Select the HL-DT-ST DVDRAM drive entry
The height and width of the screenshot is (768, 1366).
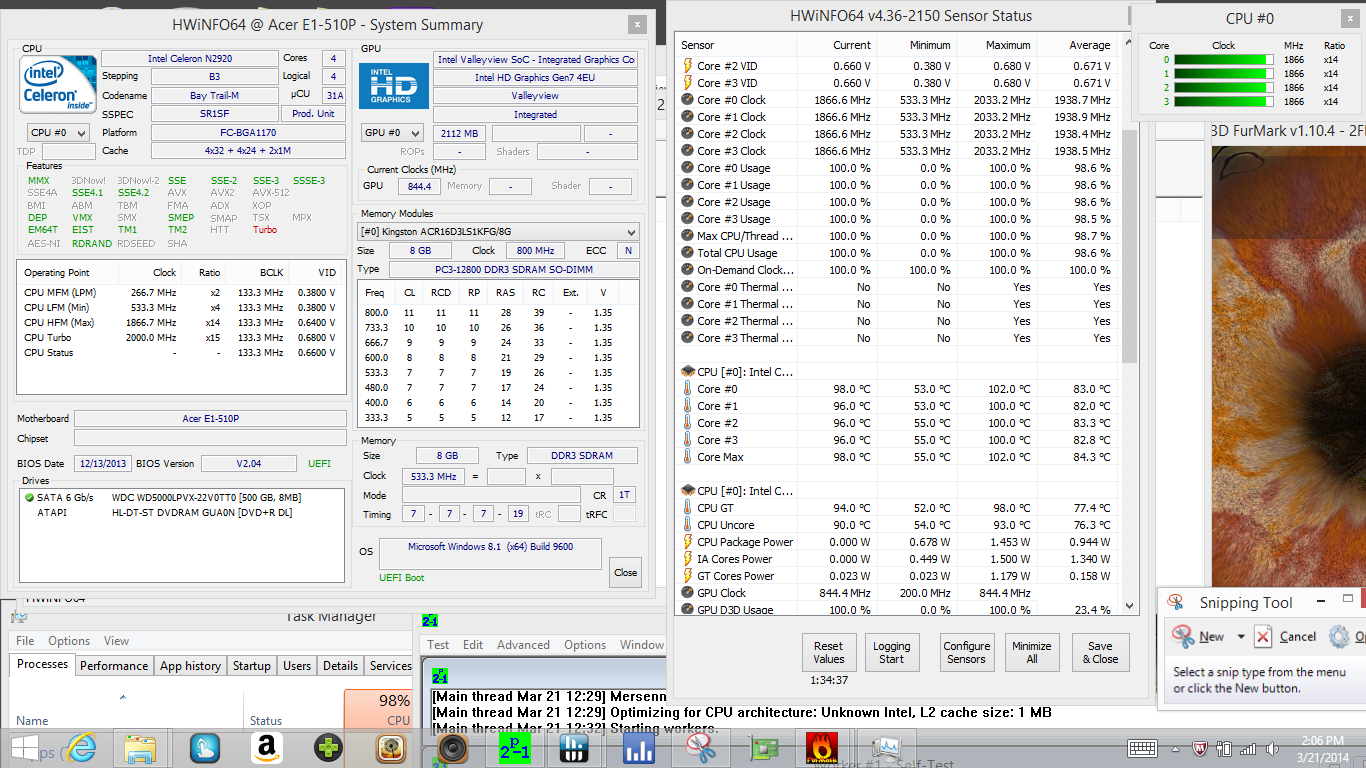(182, 512)
